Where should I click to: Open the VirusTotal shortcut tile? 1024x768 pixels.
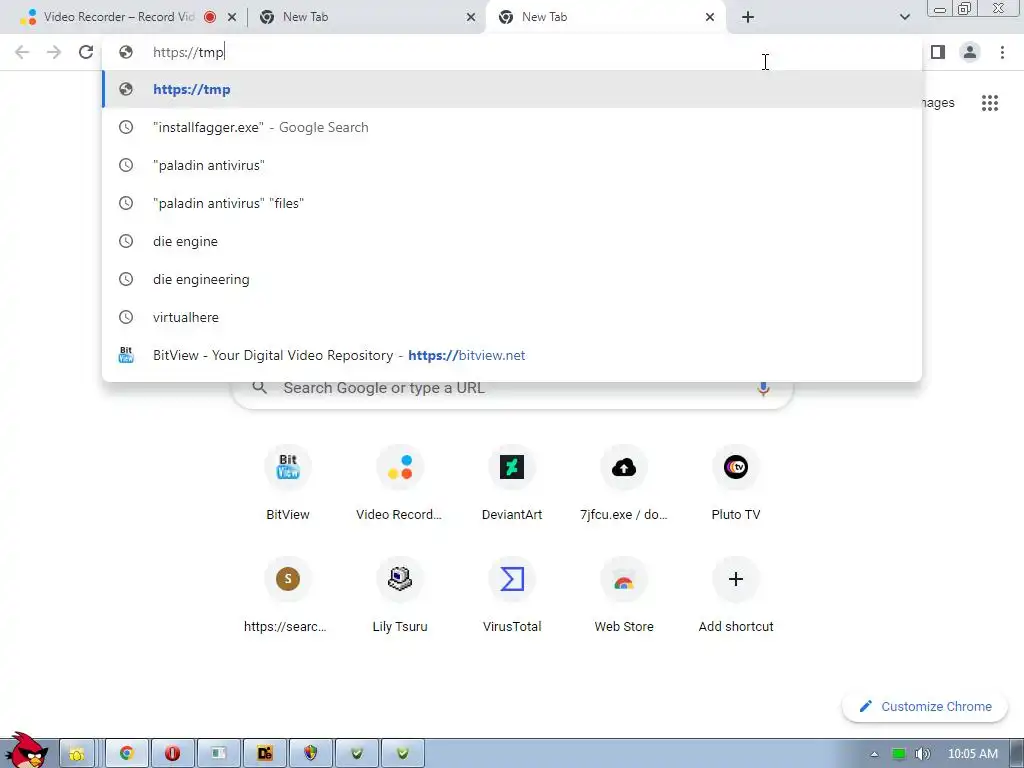point(512,596)
